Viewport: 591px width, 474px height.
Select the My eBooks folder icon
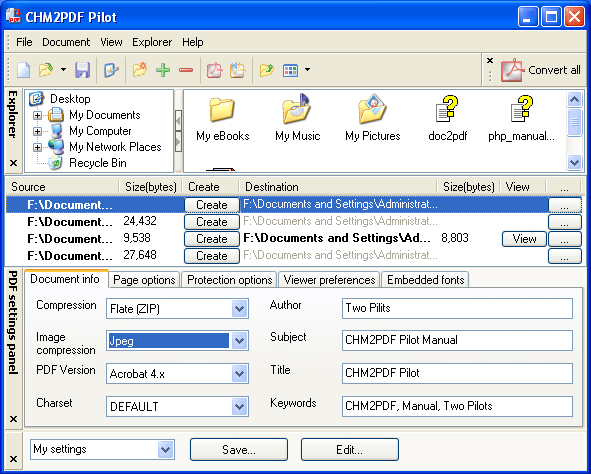point(222,110)
